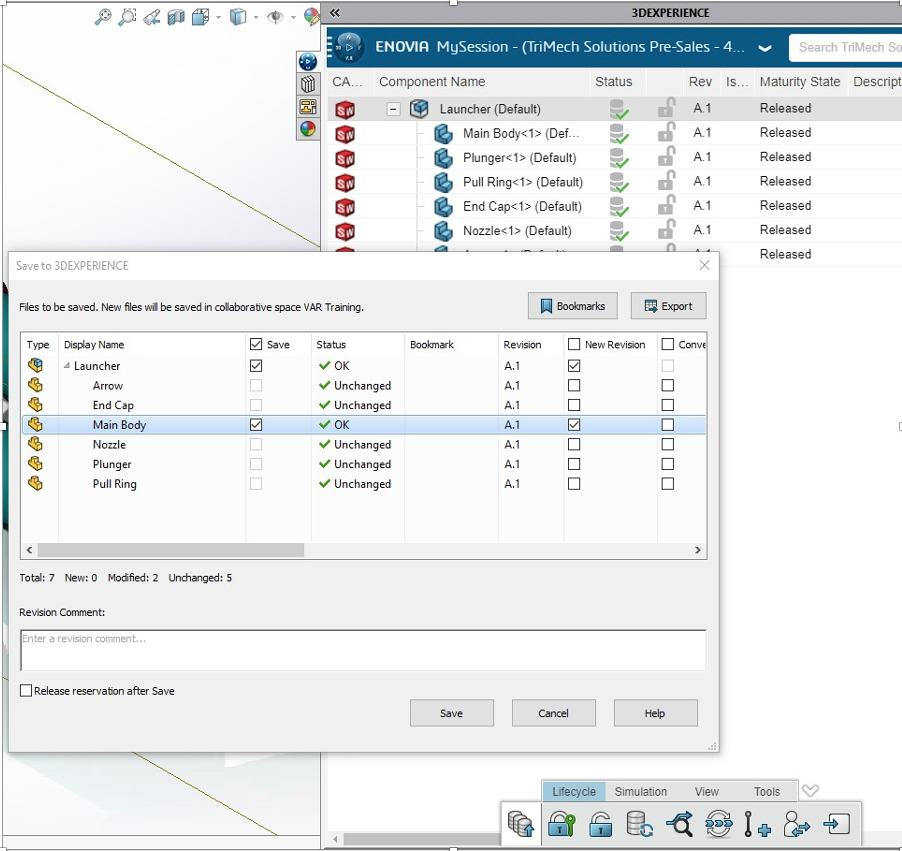Open the MySession title dropdown chevron
This screenshot has height=851, width=902.
click(765, 48)
